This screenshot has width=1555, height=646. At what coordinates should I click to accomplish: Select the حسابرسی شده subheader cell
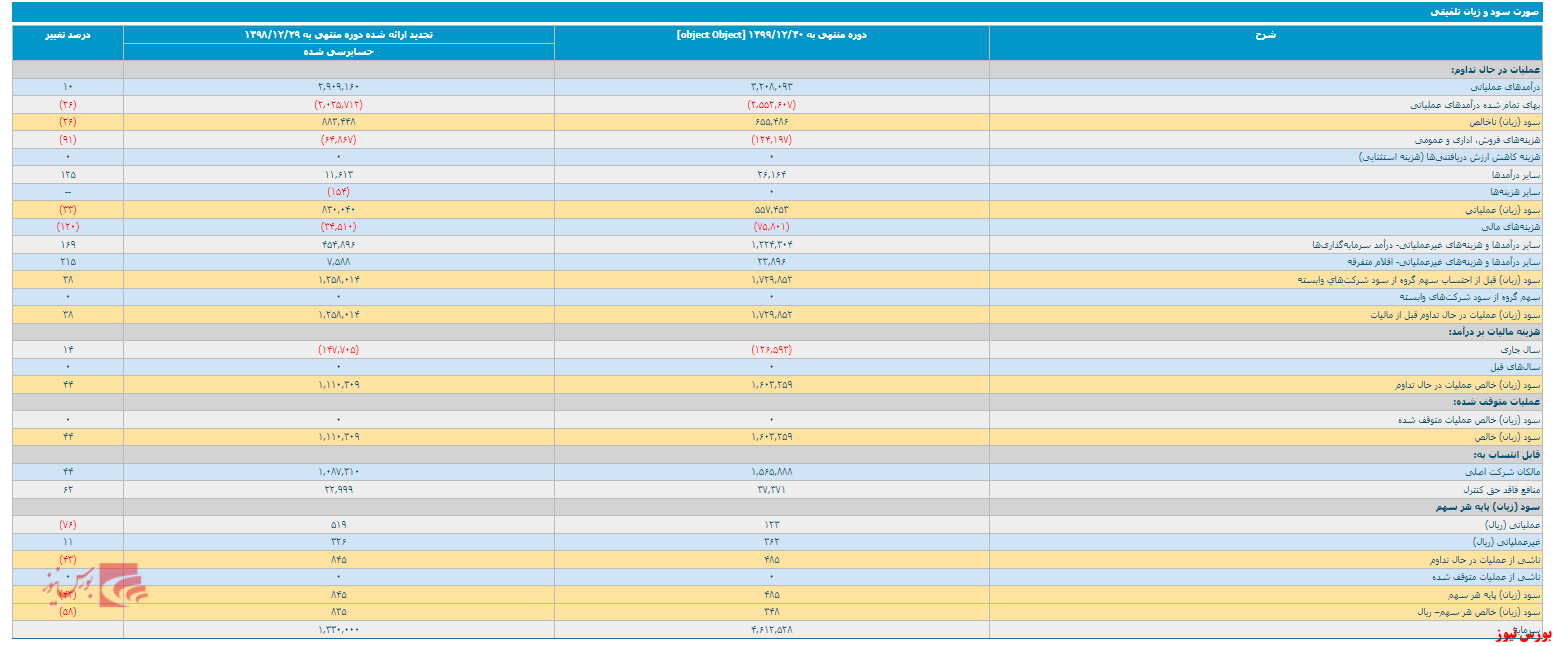click(x=339, y=51)
